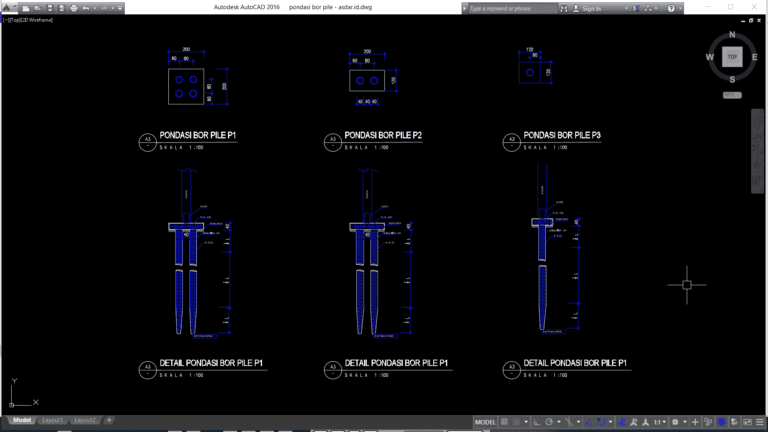Click add scales on annotation change icon
768x432 pixels.
tap(634, 422)
